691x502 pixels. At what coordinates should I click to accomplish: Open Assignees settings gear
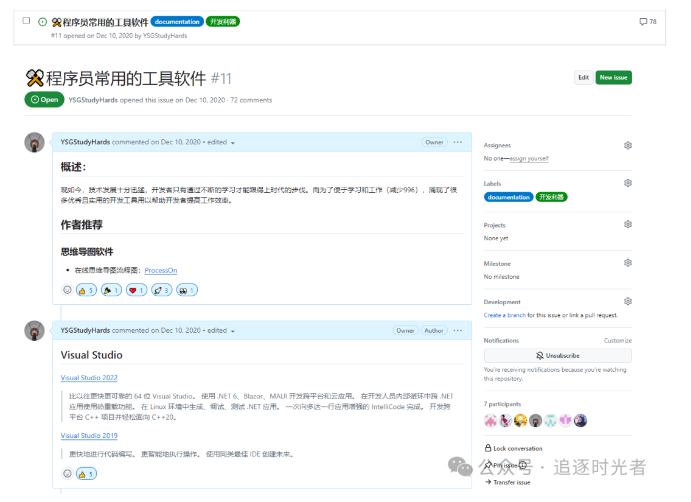point(628,145)
